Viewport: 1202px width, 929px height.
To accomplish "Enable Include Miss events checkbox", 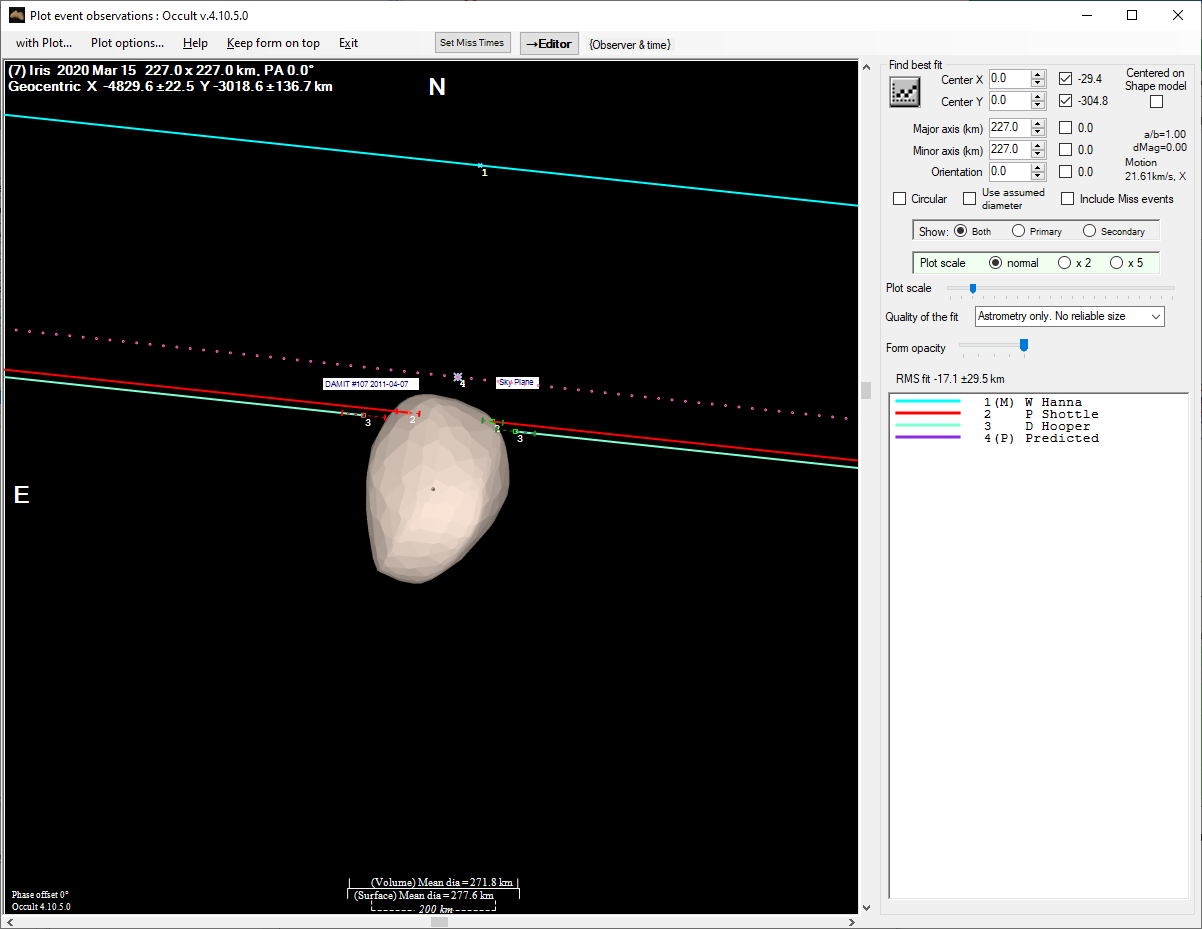I will pos(1068,199).
